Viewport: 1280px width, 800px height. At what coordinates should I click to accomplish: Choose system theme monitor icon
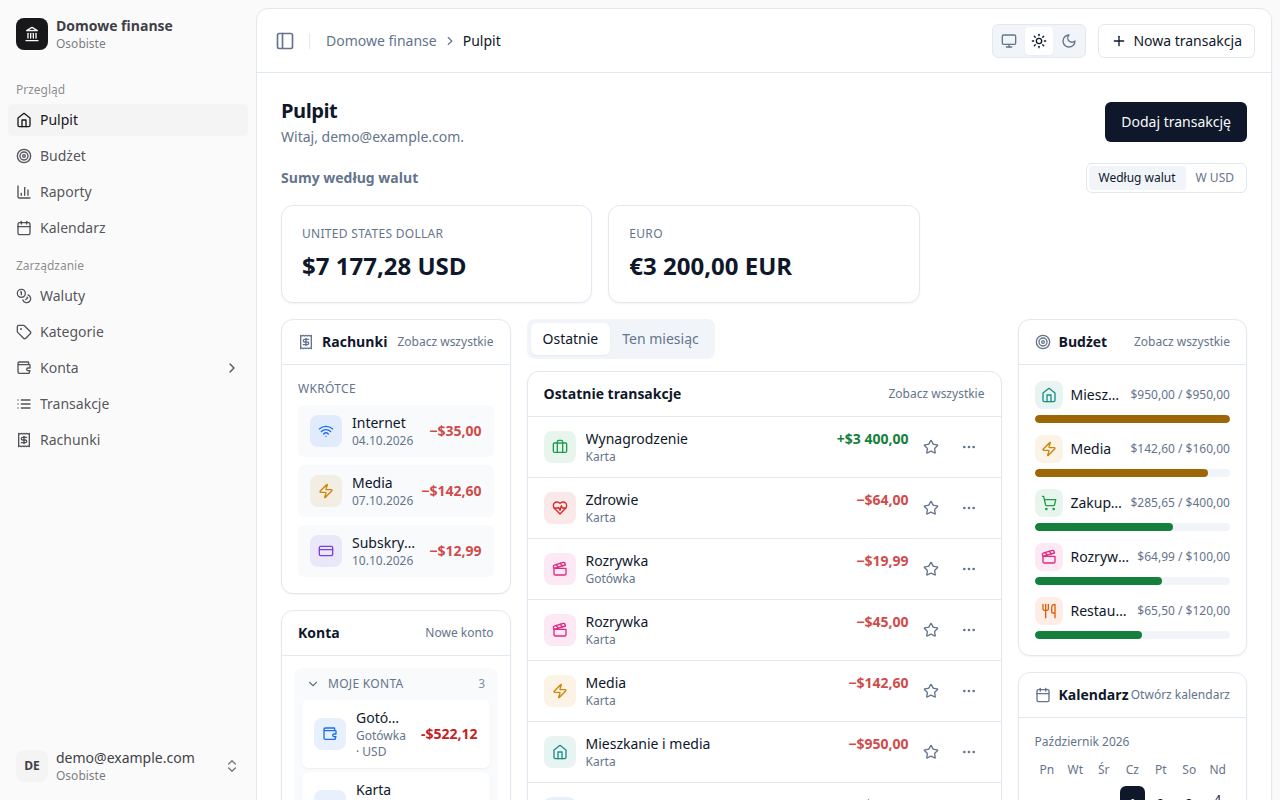pyautogui.click(x=1009, y=41)
